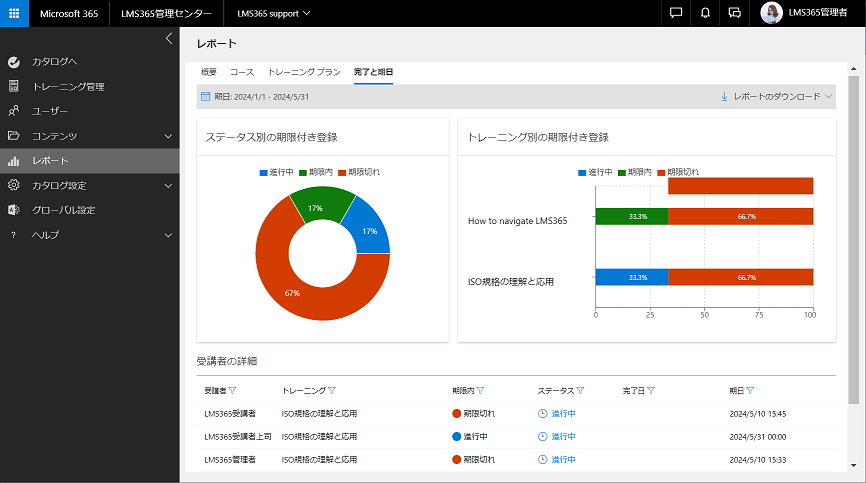Expand the カタログ設定 menu chevron
The width and height of the screenshot is (866, 483).
168,185
